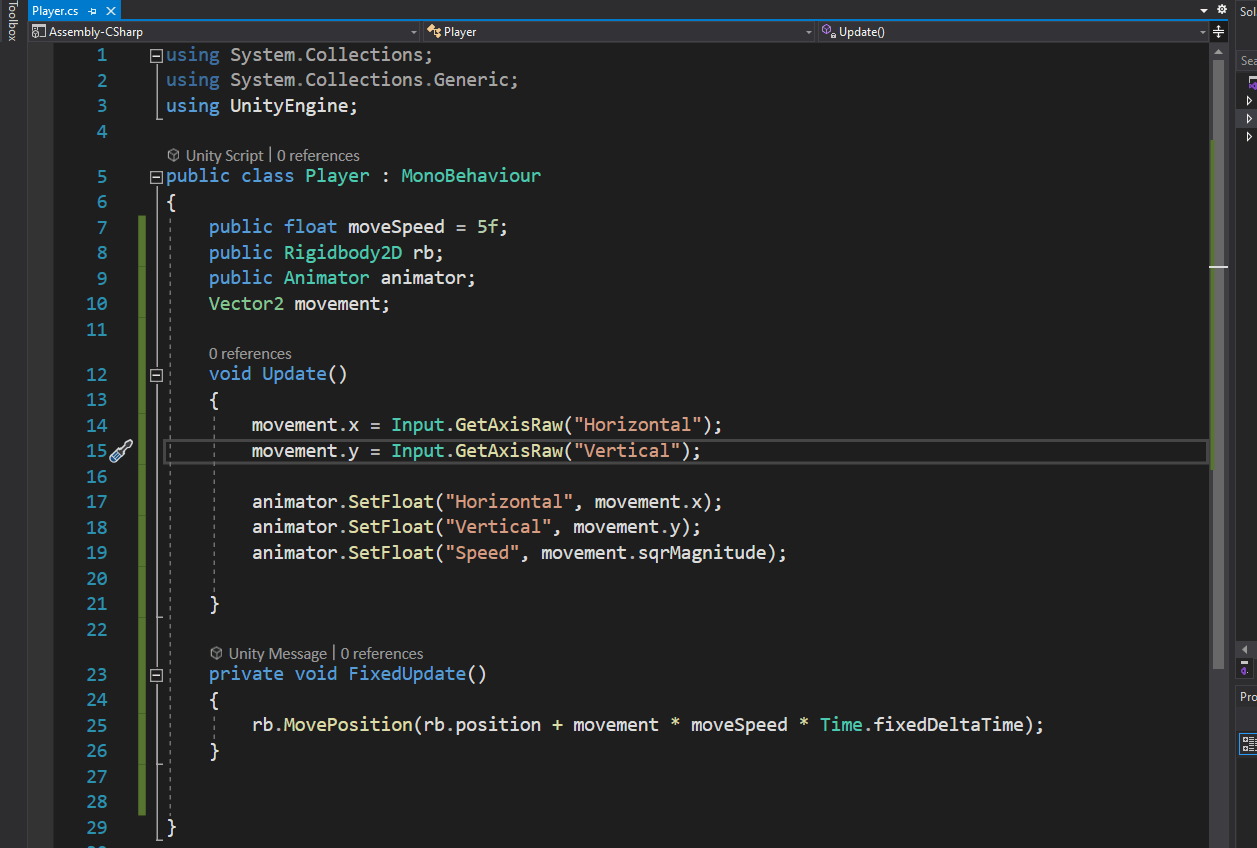This screenshot has height=848, width=1257.
Task: Collapse the FixedUpdate method region
Action: tap(156, 675)
